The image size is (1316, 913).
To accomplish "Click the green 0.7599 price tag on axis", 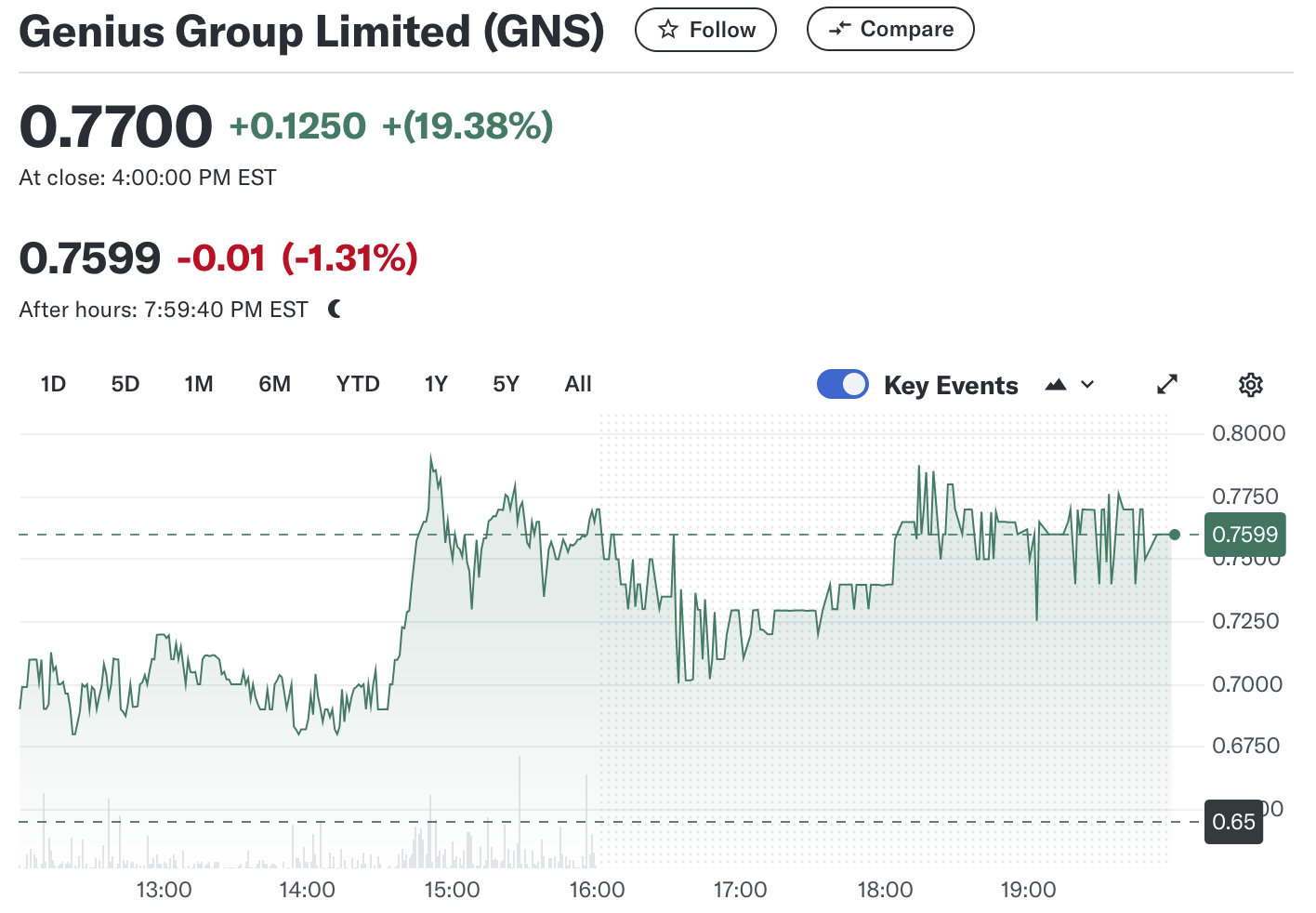I will coord(1244,535).
